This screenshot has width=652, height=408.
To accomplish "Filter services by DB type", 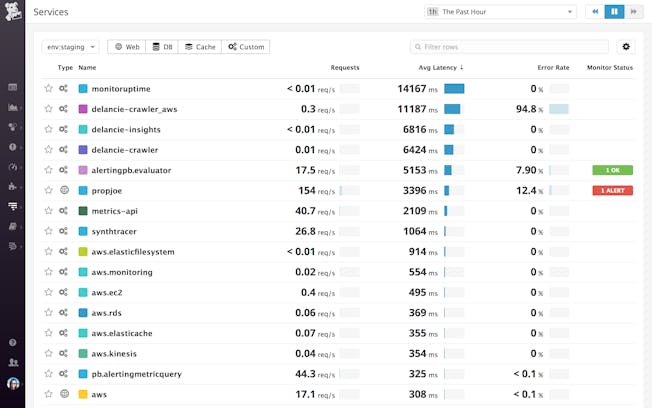I will 162,47.
